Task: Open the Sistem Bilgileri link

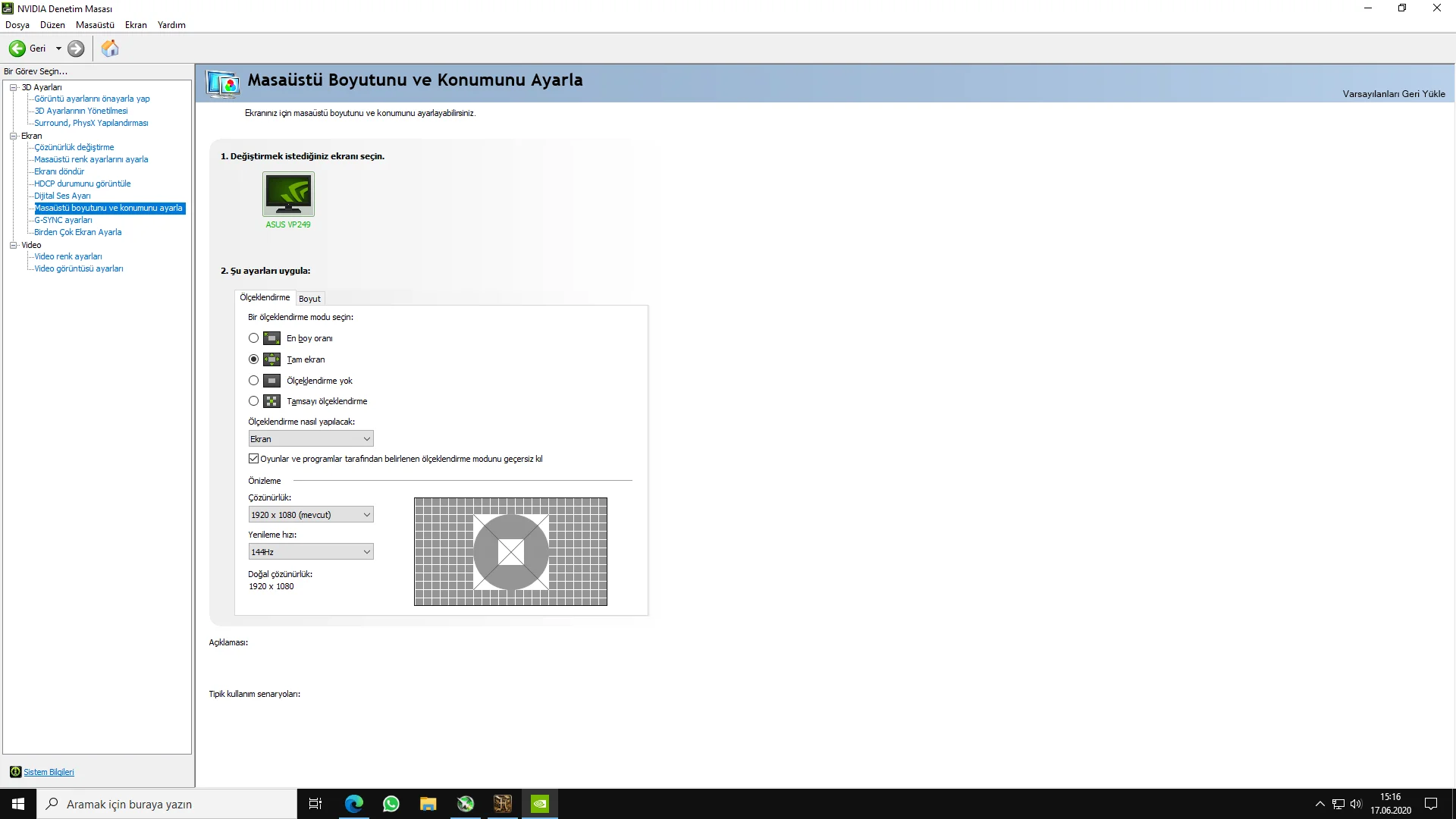Action: [x=49, y=772]
